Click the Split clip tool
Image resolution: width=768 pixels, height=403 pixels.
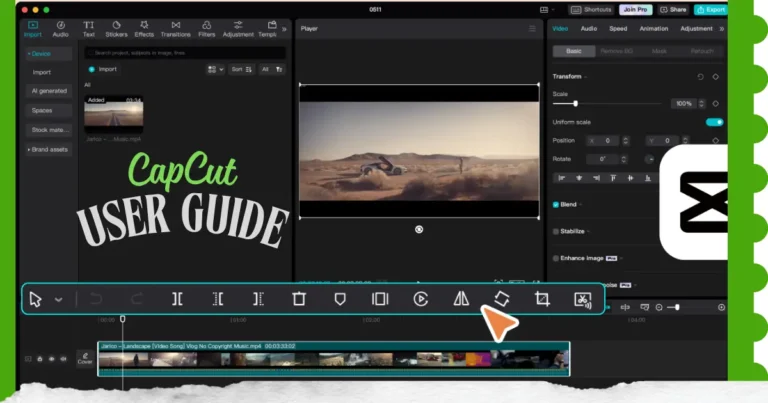177,299
